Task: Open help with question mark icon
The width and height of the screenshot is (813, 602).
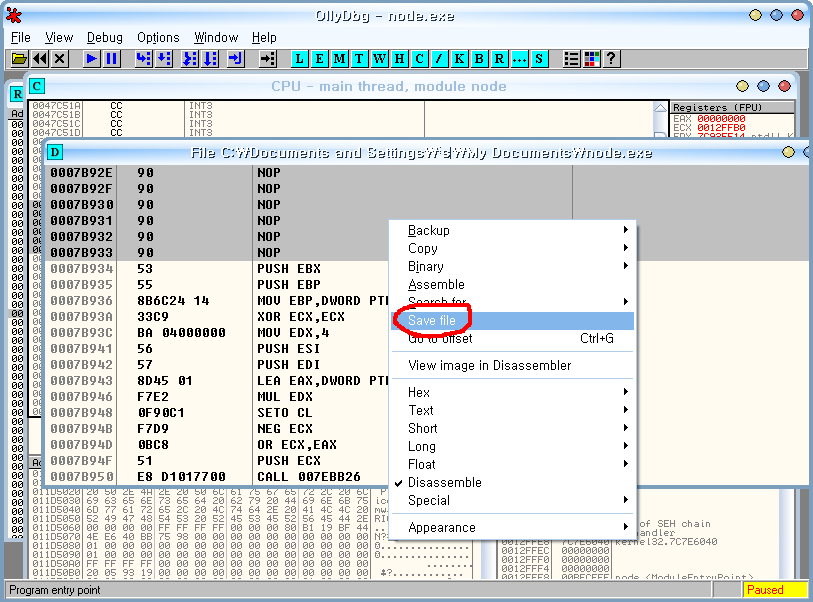Action: pyautogui.click(x=611, y=59)
